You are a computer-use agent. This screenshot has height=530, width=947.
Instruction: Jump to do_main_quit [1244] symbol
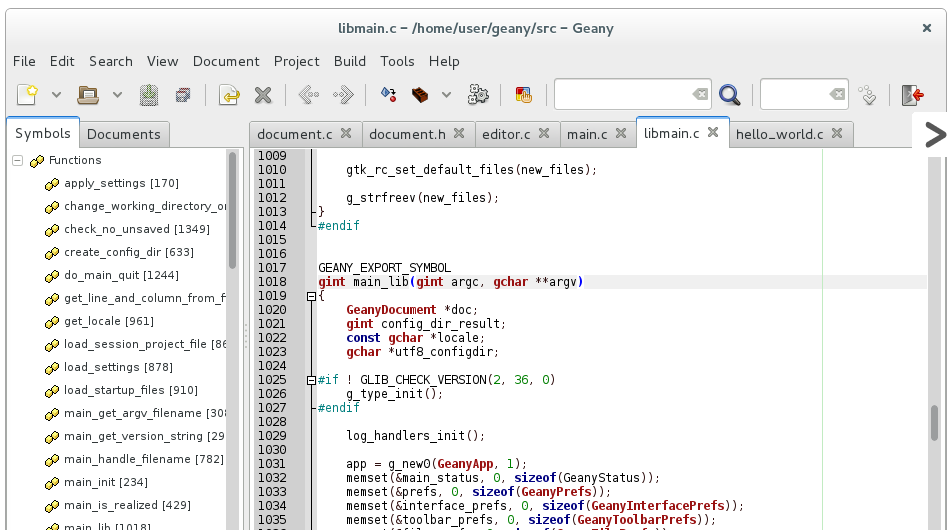point(121,275)
